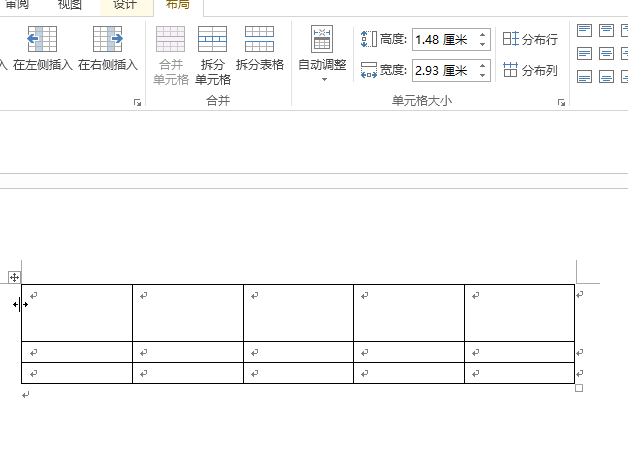Expand Rows & Columns group dialog launcher
The image size is (628, 459).
137,102
